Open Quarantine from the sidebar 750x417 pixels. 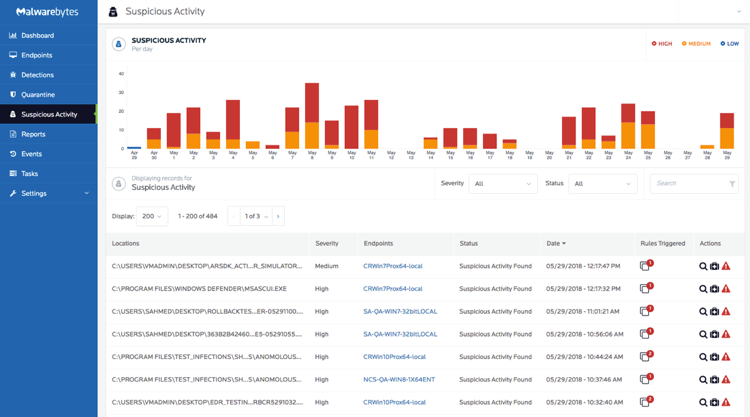(38, 95)
